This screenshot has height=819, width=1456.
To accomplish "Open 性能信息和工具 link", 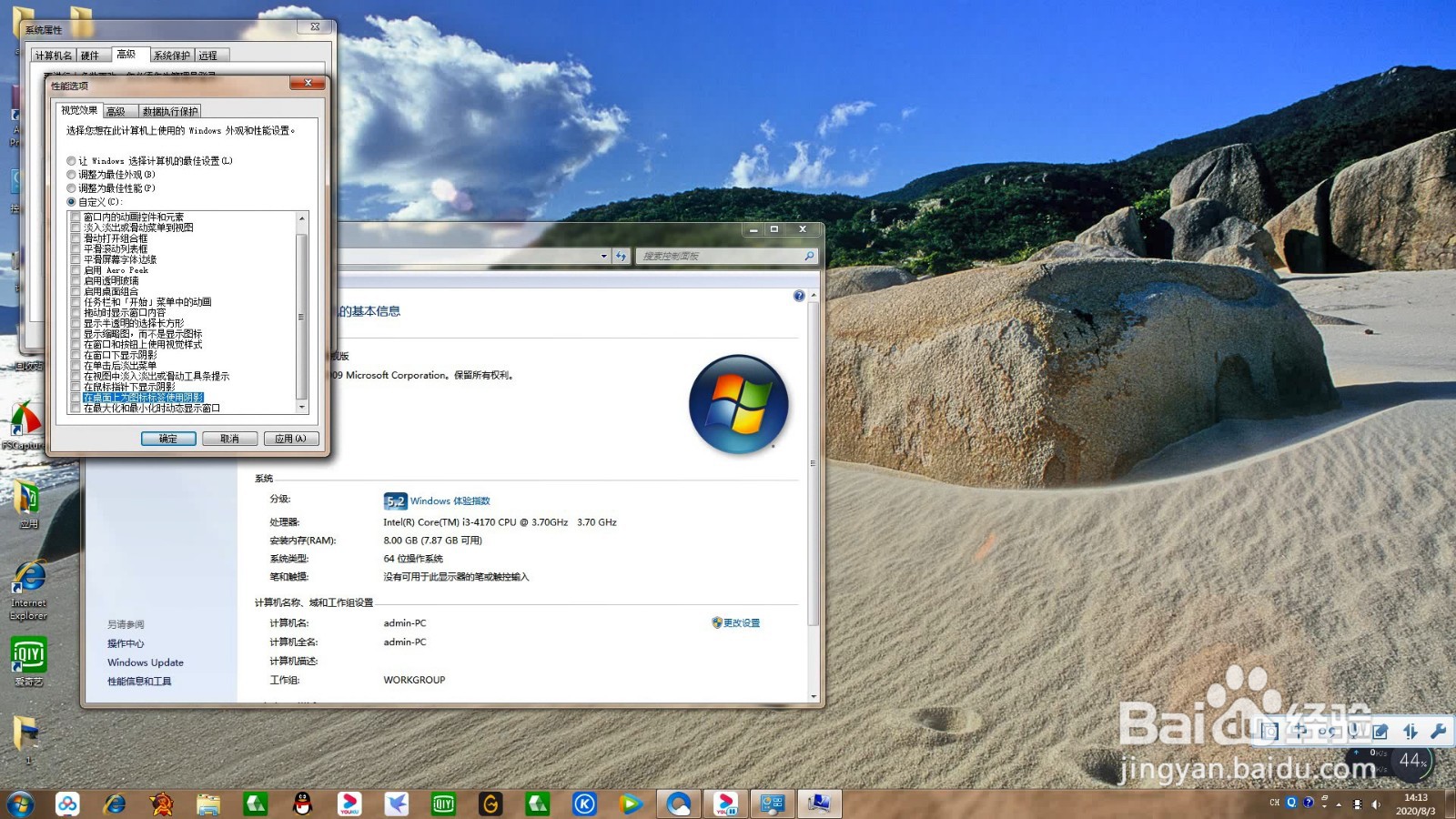I will pyautogui.click(x=139, y=682).
